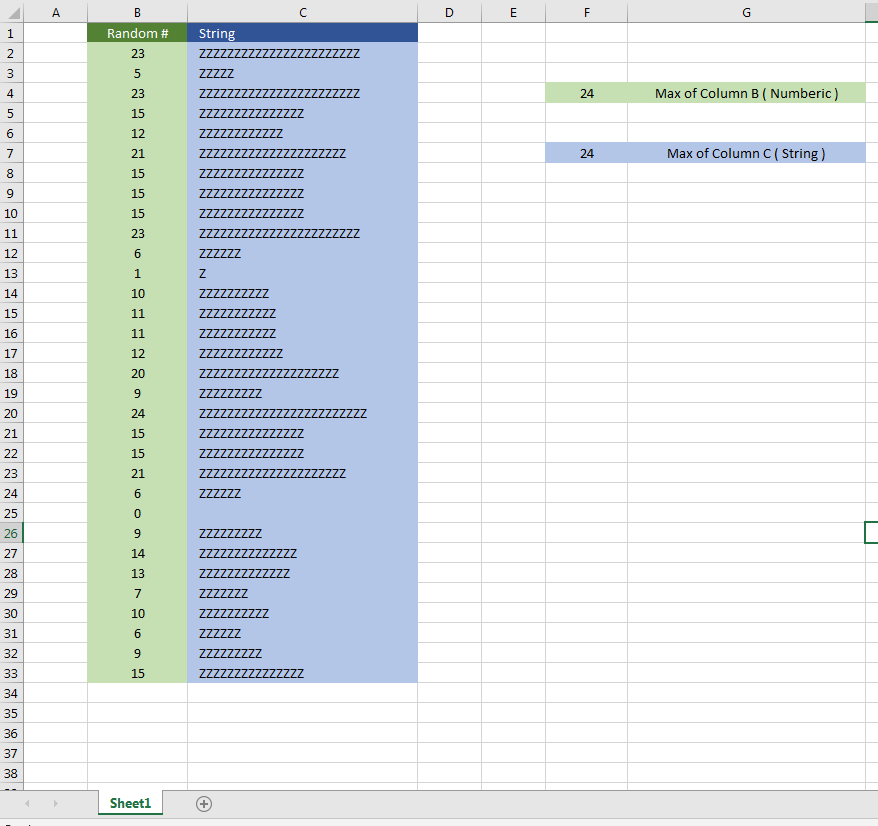
Task: Select the row 1 header
Action: [10, 32]
